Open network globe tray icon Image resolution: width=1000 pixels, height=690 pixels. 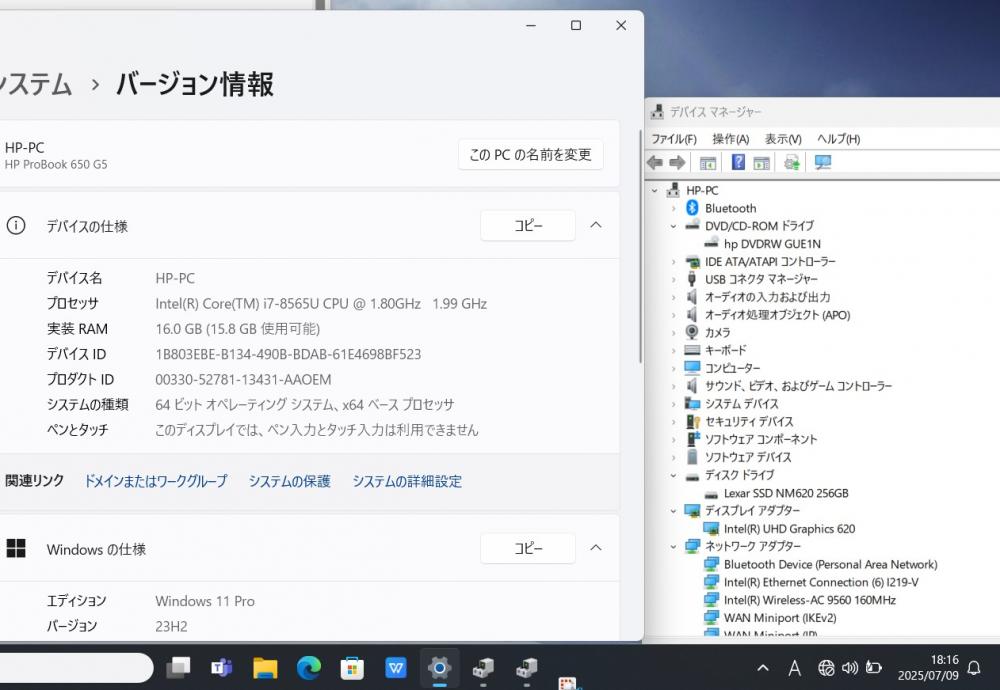coord(826,668)
